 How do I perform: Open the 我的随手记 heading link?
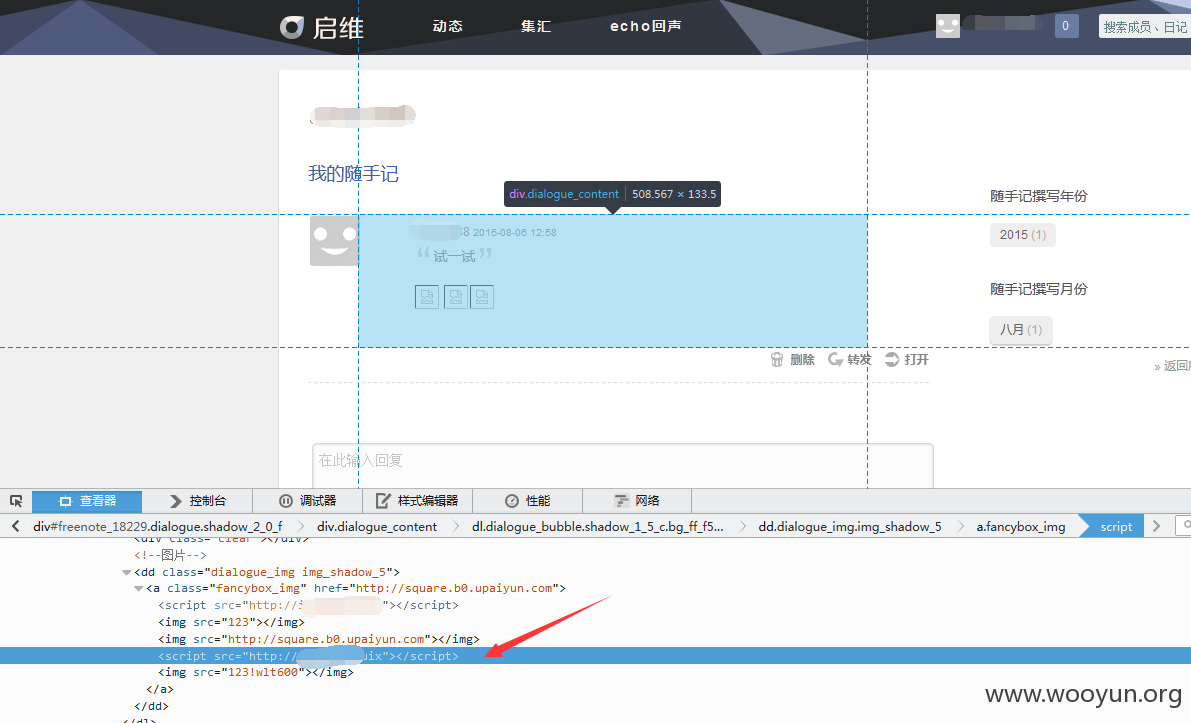pyautogui.click(x=353, y=173)
